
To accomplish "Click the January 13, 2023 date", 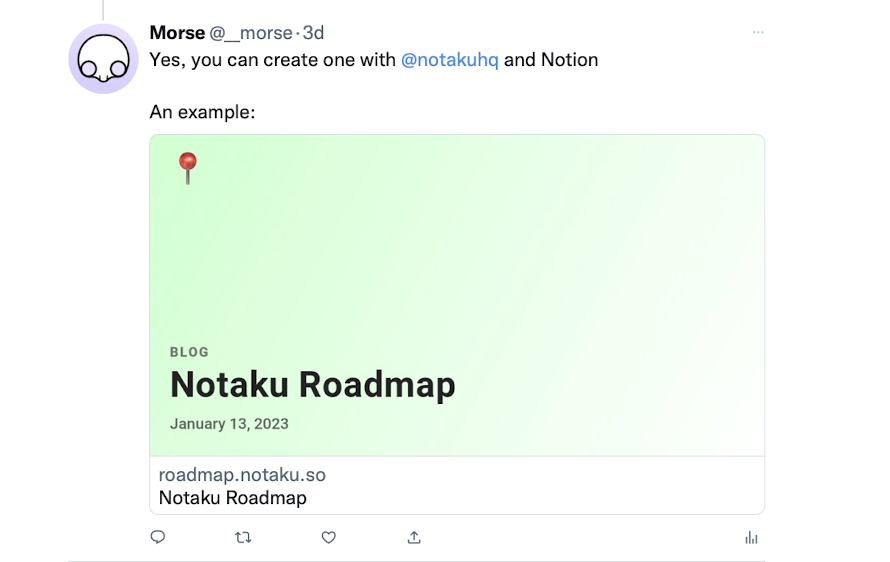I will click(x=229, y=424).
